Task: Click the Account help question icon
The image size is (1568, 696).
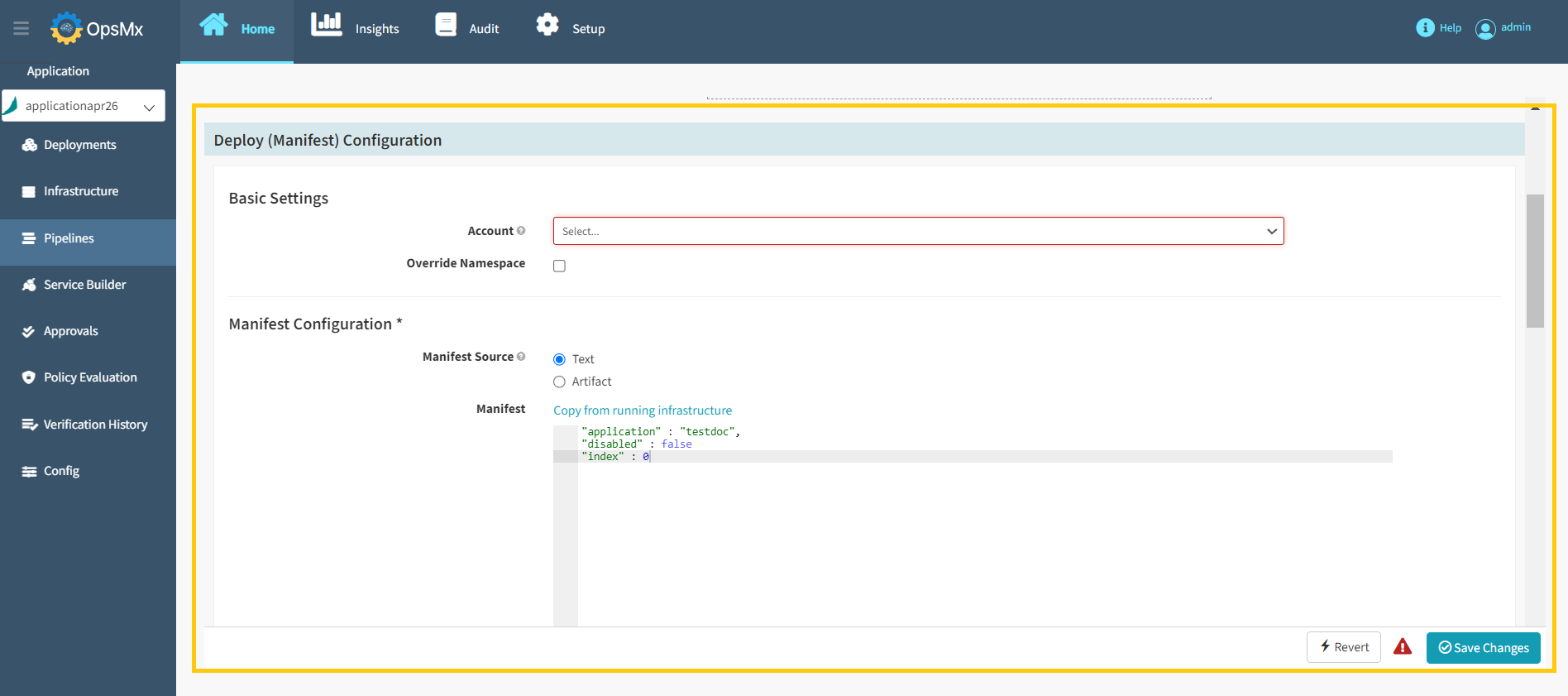Action: (x=521, y=231)
